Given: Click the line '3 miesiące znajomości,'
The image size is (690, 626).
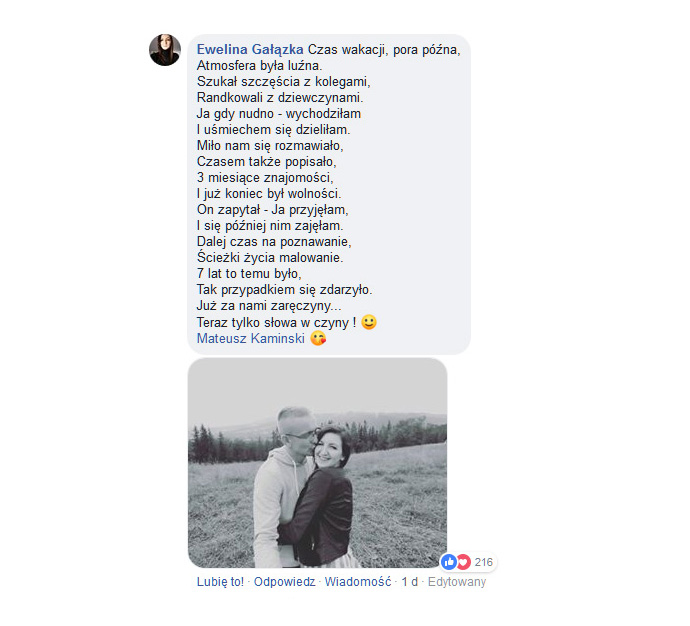Looking at the screenshot, I should click(265, 178).
